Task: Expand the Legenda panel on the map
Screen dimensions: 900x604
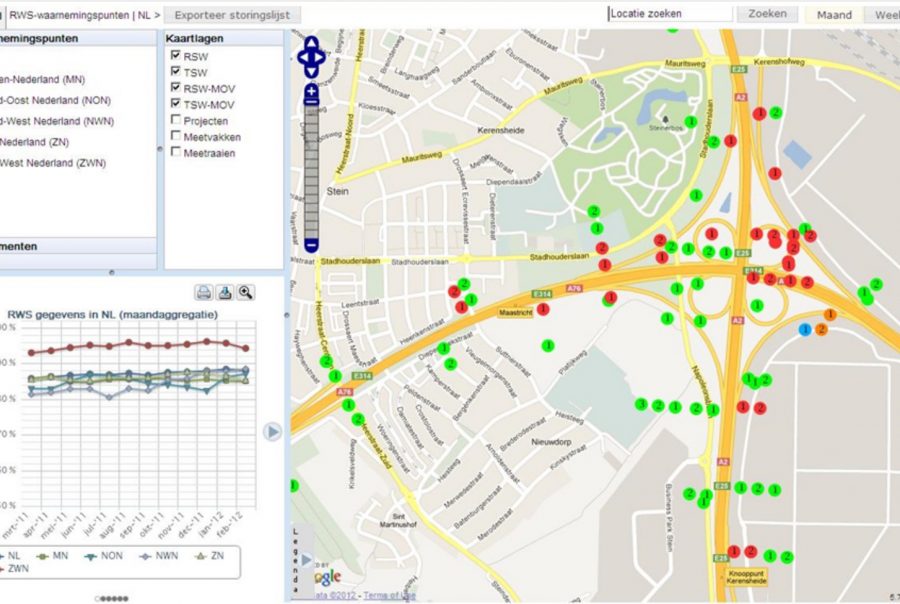Action: tap(296, 561)
